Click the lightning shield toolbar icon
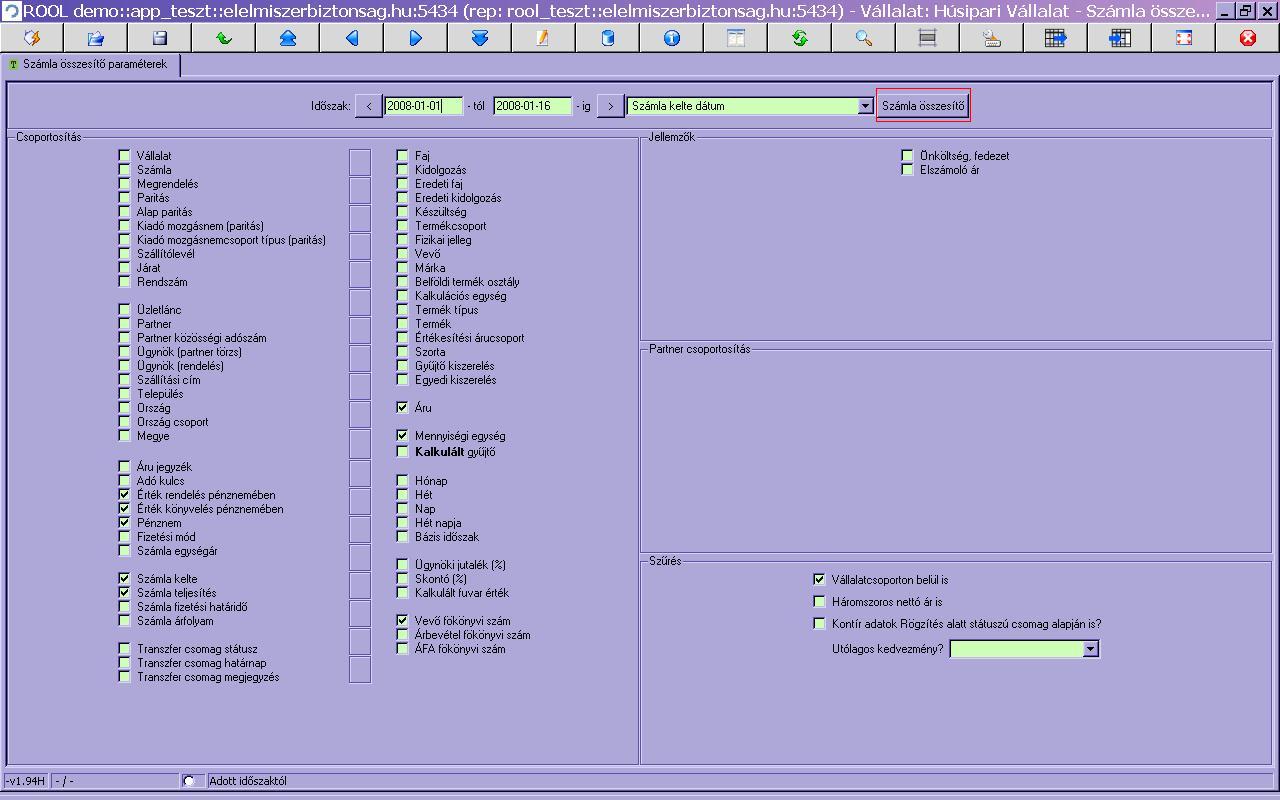This screenshot has width=1280, height=800. tap(32, 38)
